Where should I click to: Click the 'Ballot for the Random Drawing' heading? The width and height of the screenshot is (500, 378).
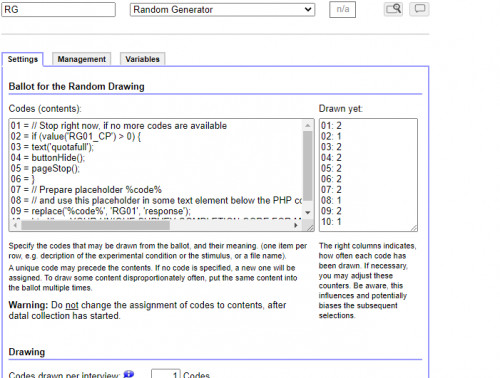coord(76,87)
